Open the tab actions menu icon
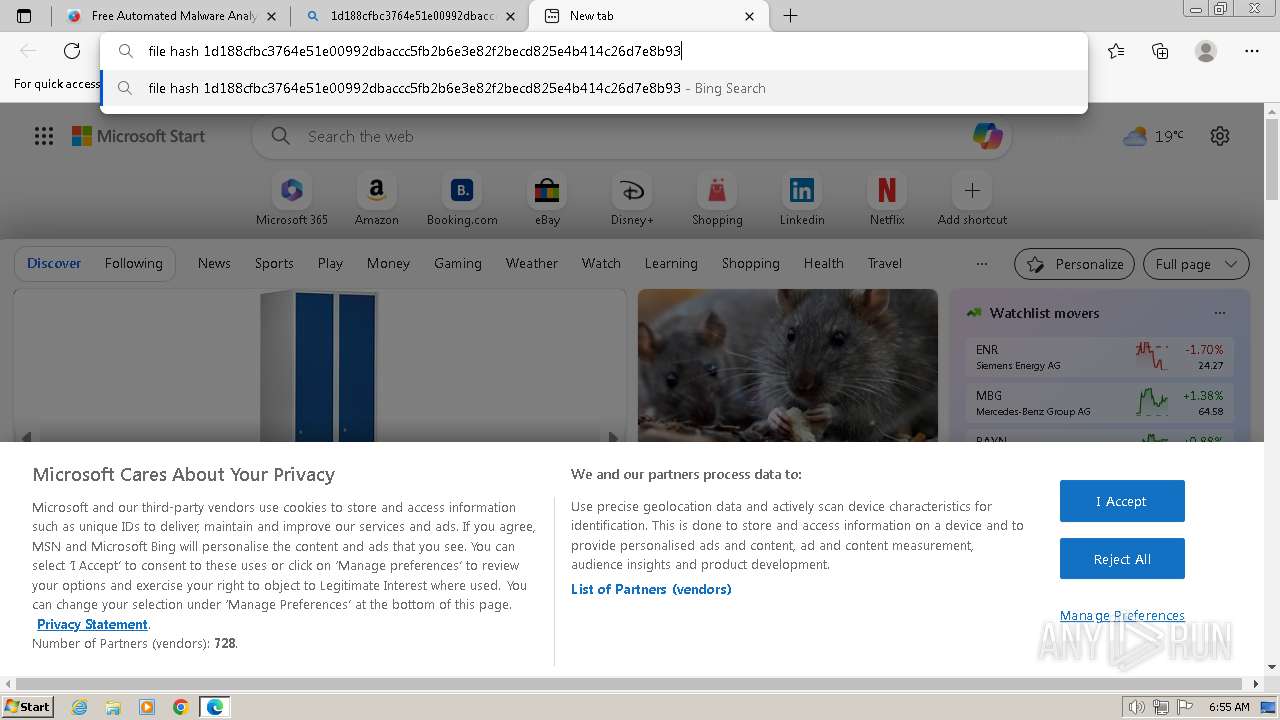Screen dimensions: 1280x720 [24, 16]
